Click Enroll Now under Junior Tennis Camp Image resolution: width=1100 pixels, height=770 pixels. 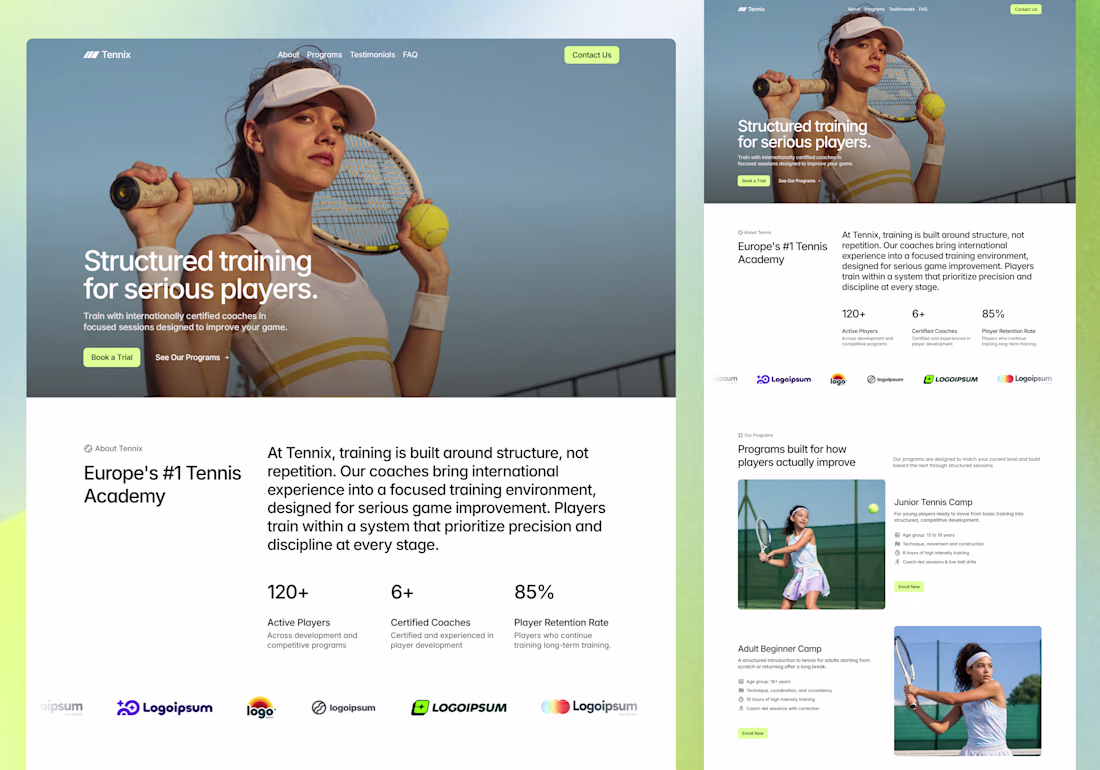pyautogui.click(x=909, y=587)
